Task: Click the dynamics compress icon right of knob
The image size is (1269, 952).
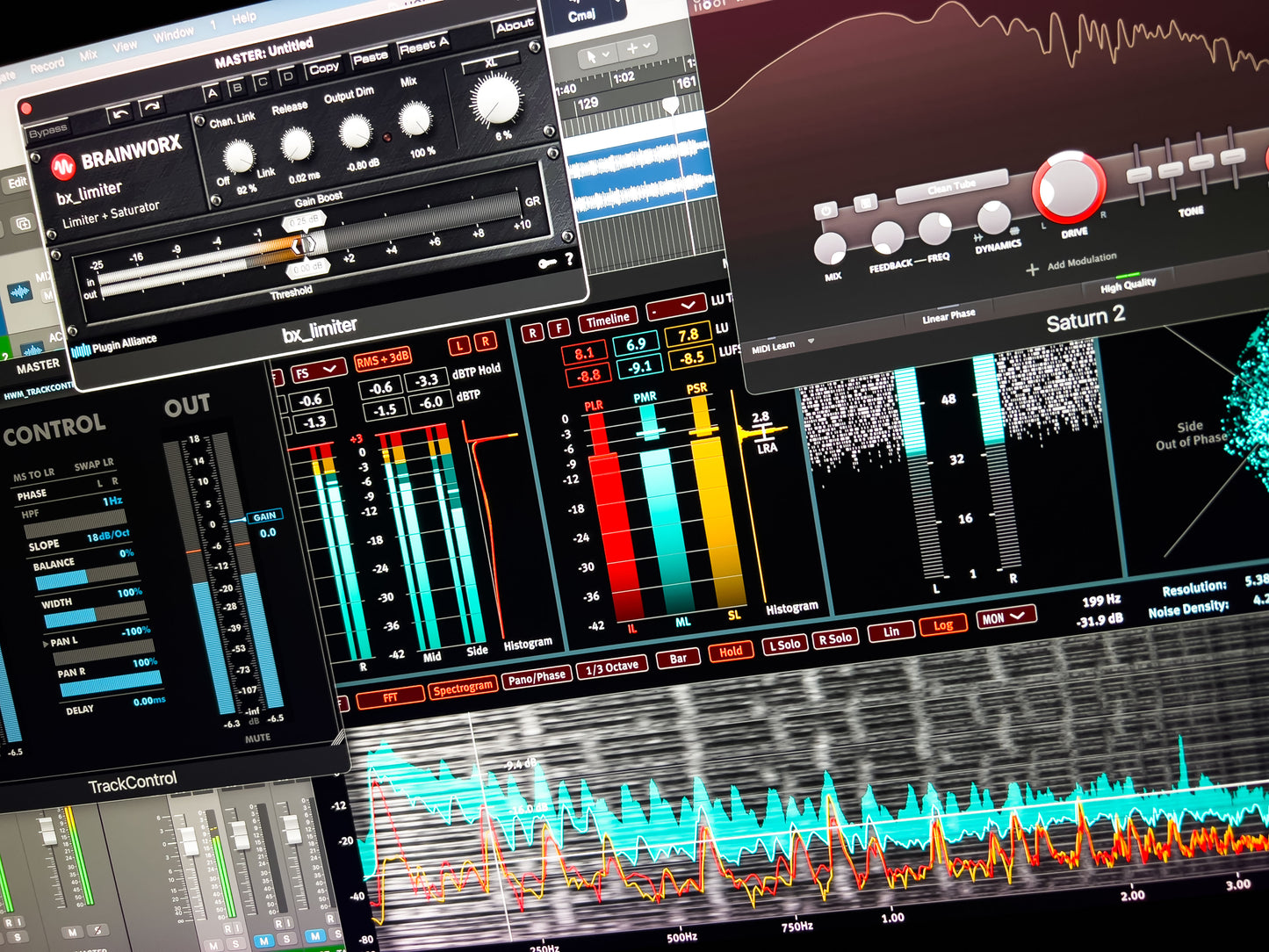Action: [x=1015, y=229]
